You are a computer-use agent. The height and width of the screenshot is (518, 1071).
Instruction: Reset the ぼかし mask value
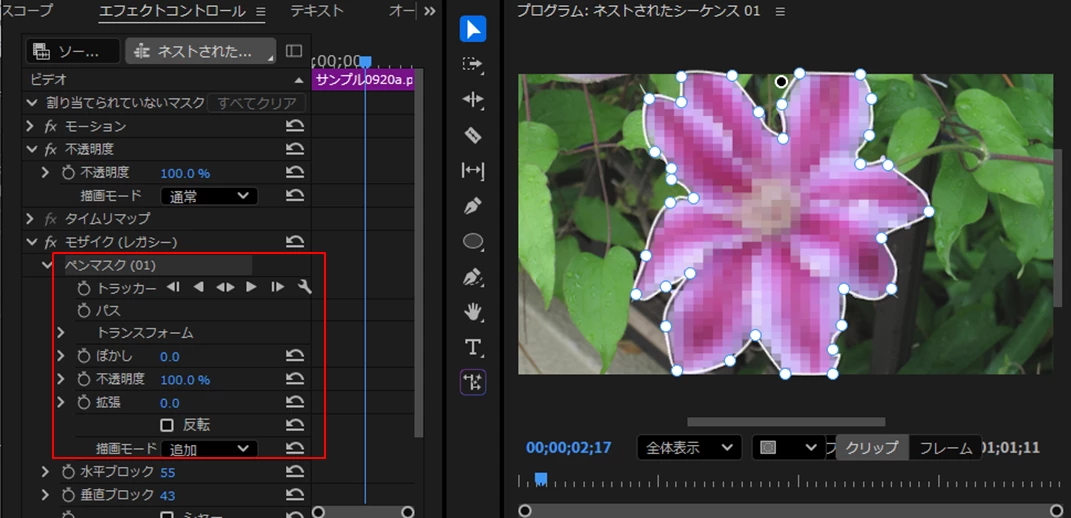pos(294,356)
